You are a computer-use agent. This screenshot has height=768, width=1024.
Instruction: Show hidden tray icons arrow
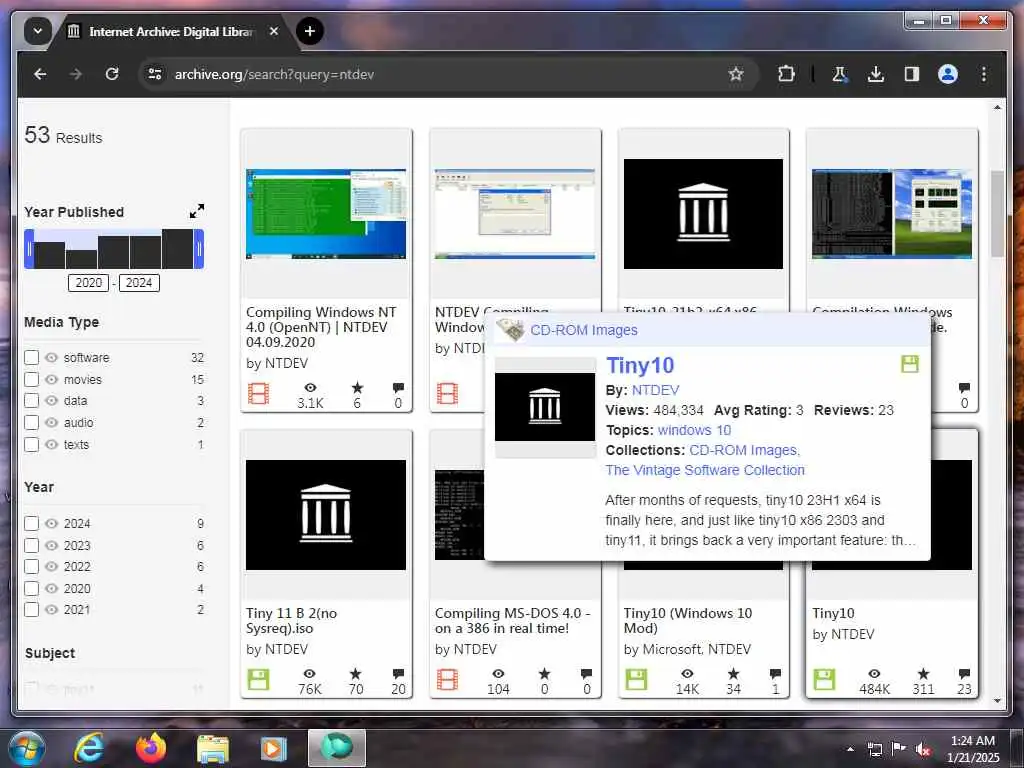coord(850,749)
